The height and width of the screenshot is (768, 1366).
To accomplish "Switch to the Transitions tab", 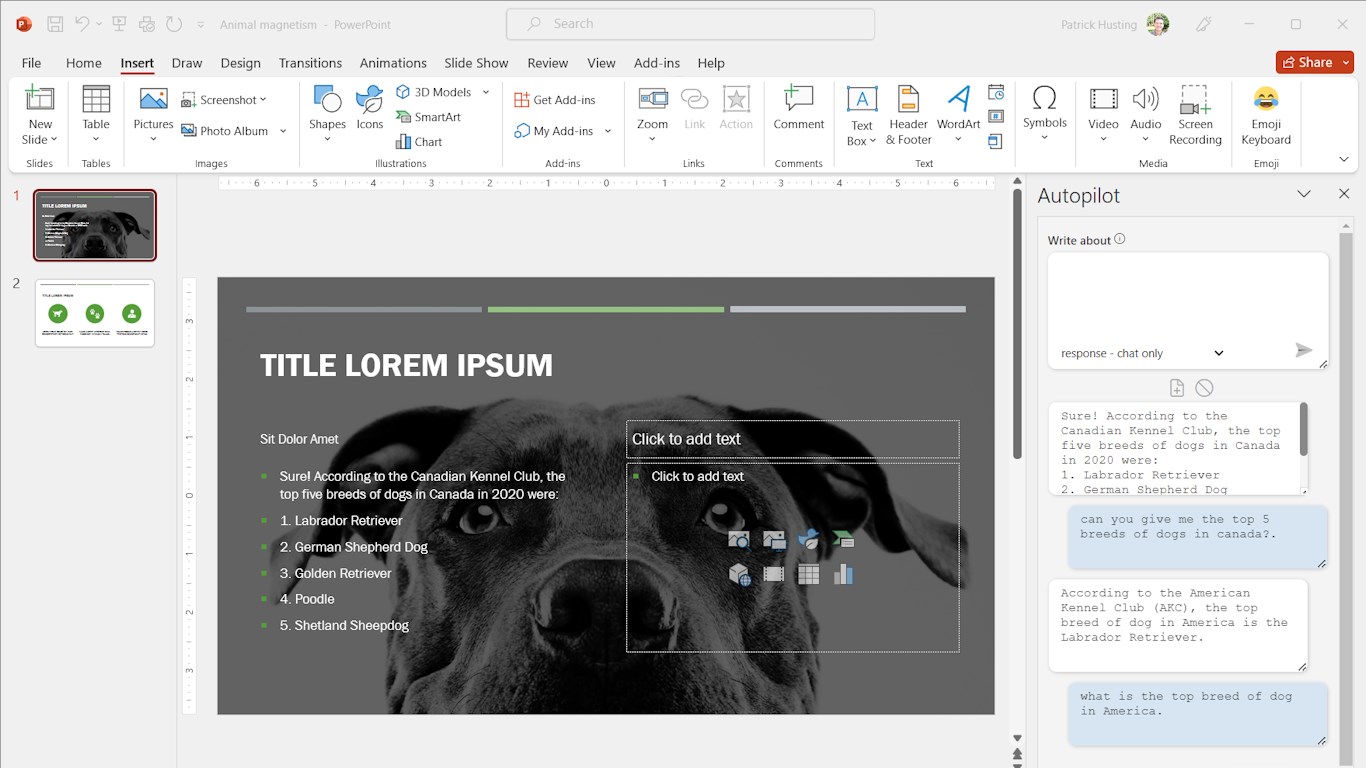I will (x=310, y=62).
